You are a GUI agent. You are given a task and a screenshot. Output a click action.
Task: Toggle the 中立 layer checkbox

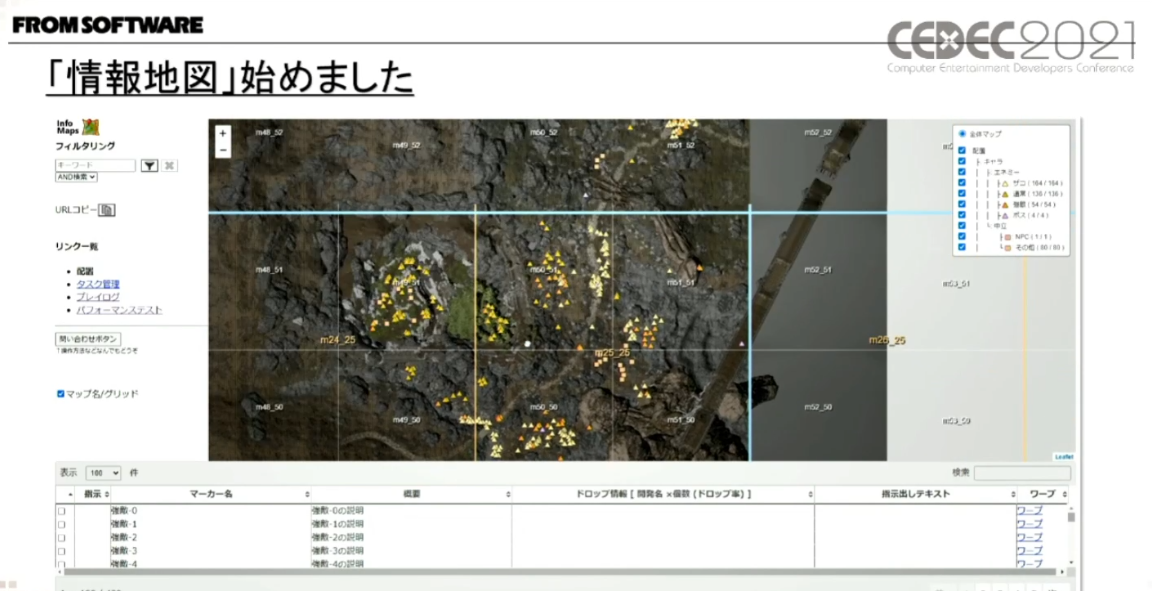pos(962,226)
